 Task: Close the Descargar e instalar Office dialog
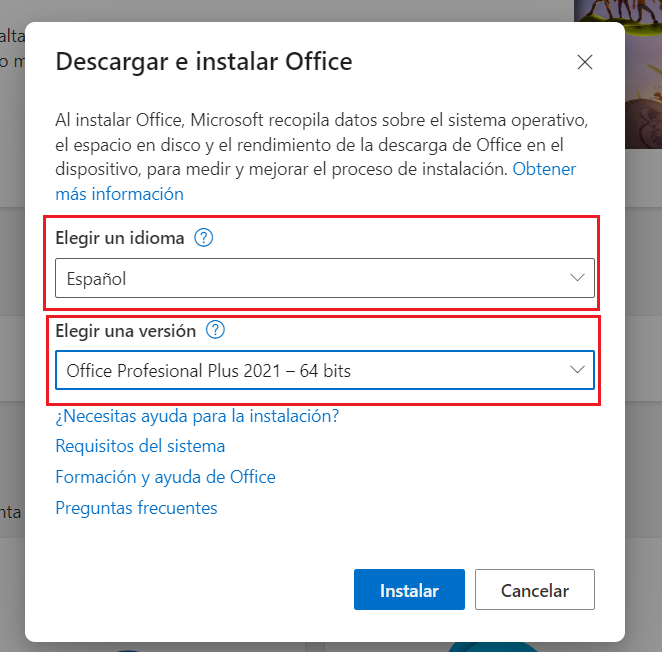(585, 62)
